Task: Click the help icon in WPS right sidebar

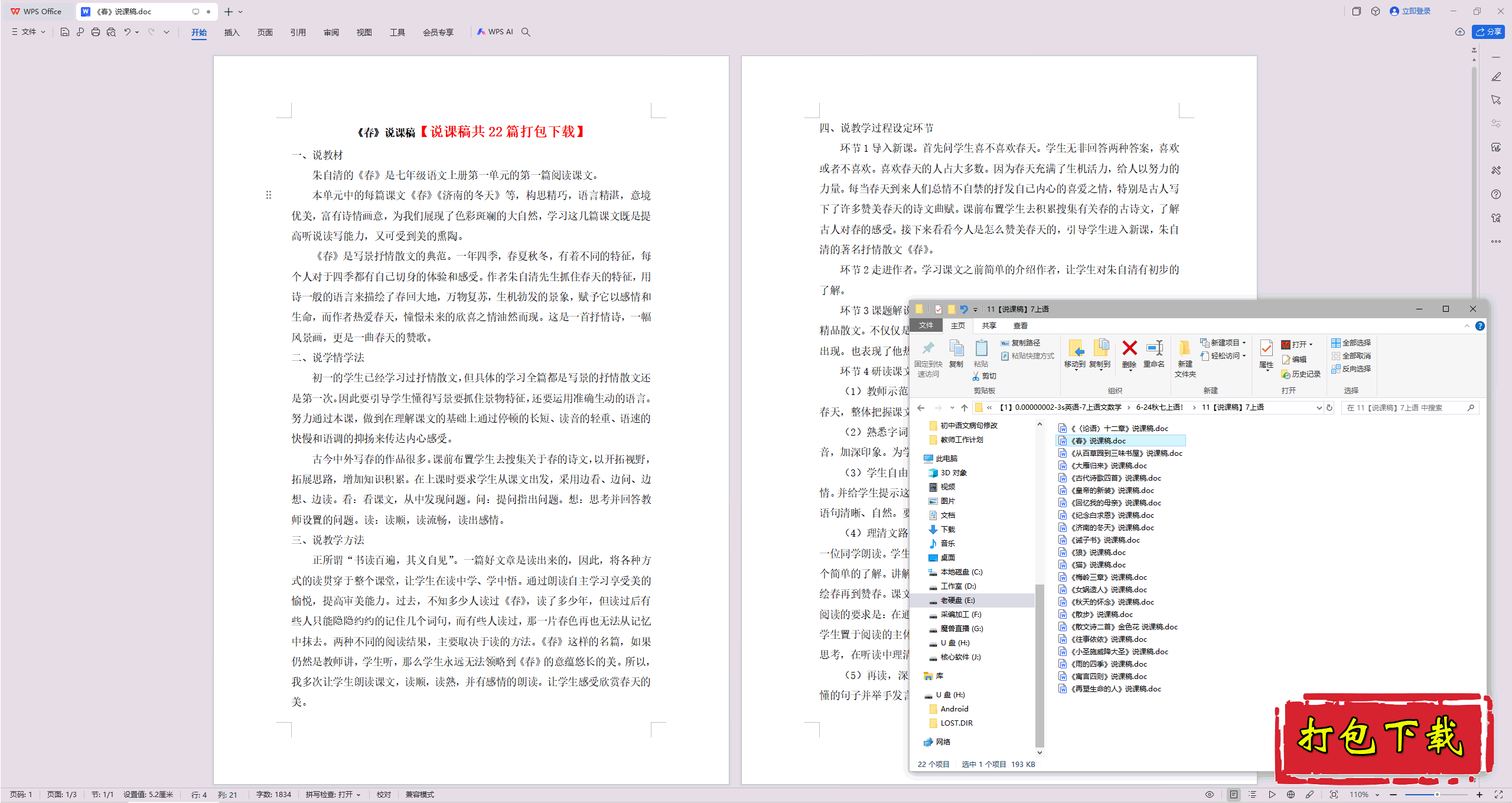Action: (x=1496, y=194)
